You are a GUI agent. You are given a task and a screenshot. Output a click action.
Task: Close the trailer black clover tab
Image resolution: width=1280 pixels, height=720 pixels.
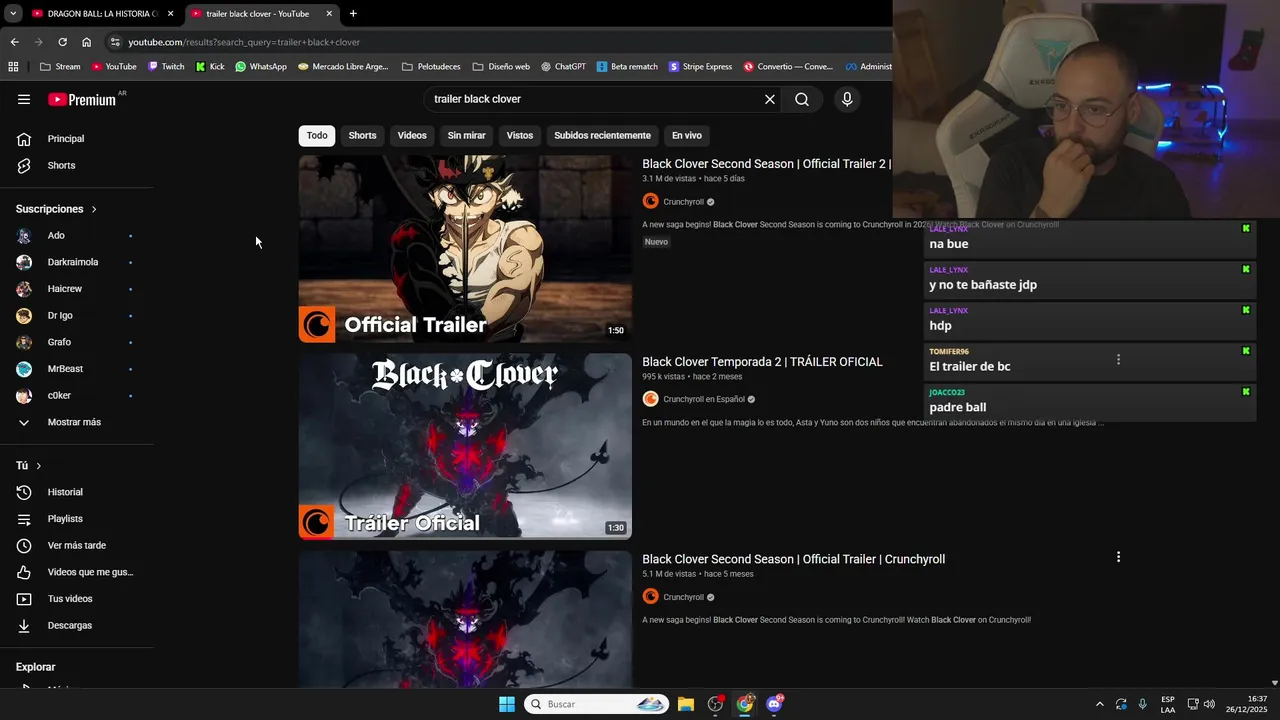pyautogui.click(x=329, y=14)
